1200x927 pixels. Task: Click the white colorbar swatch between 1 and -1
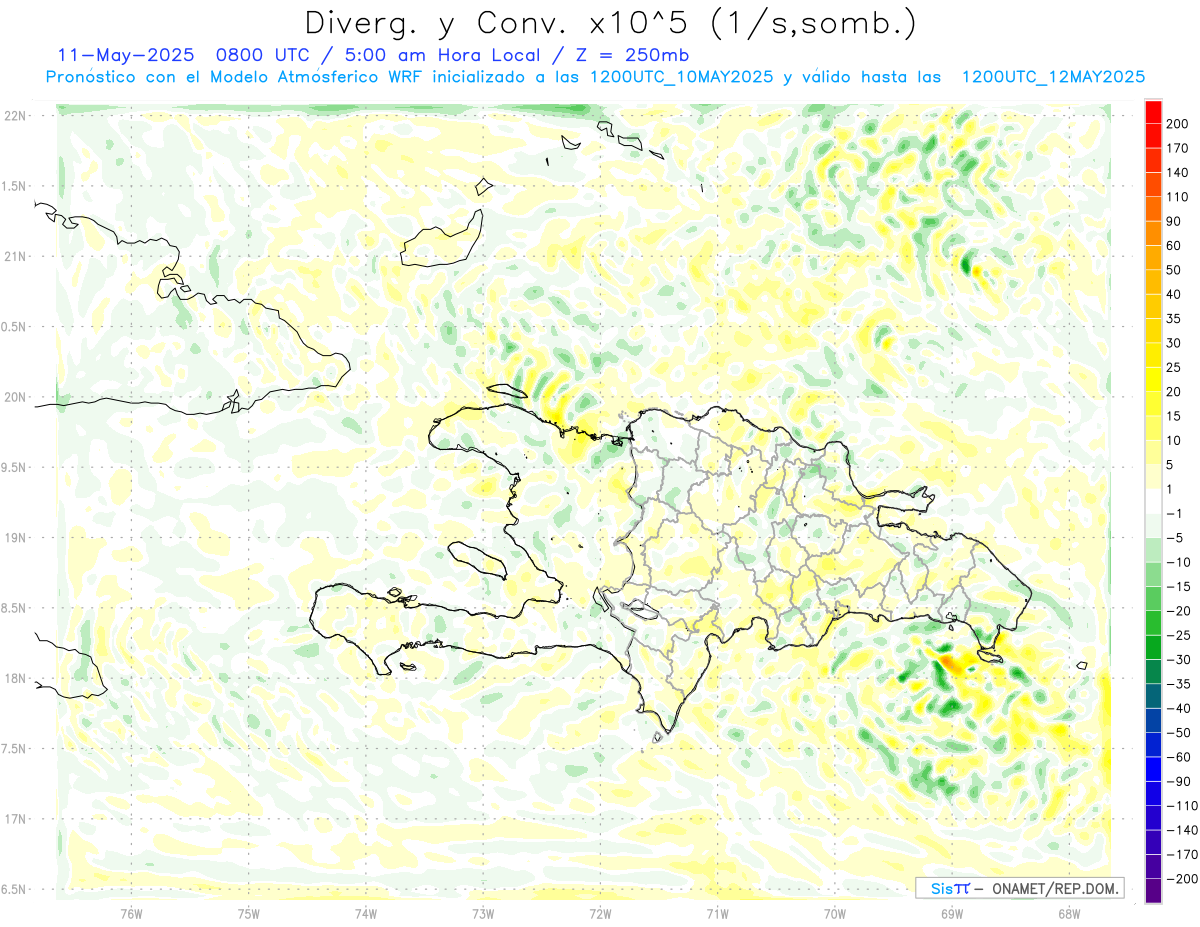tap(1153, 502)
